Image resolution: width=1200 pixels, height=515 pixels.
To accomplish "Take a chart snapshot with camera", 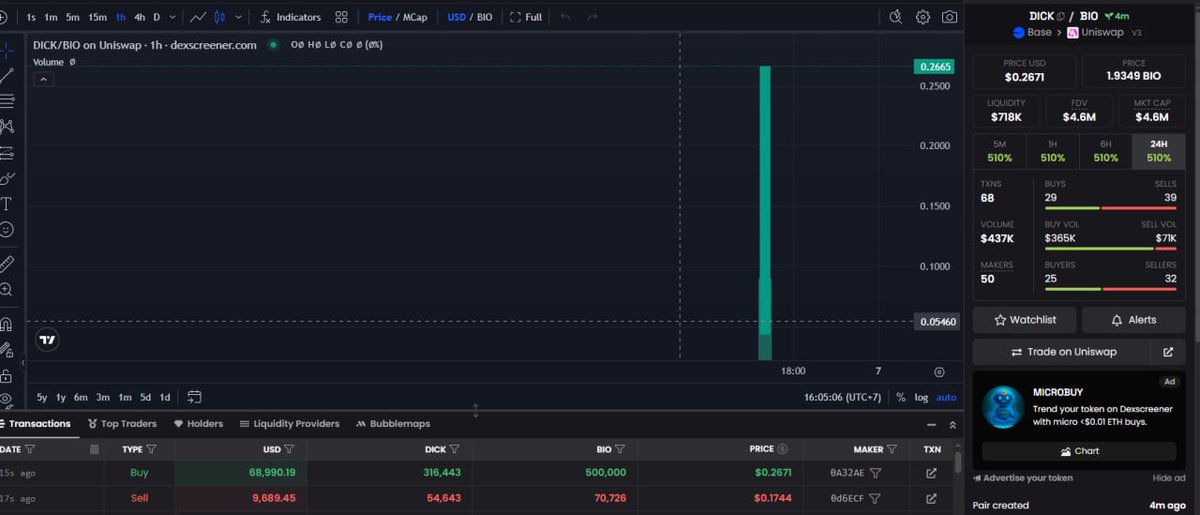I will [x=949, y=17].
